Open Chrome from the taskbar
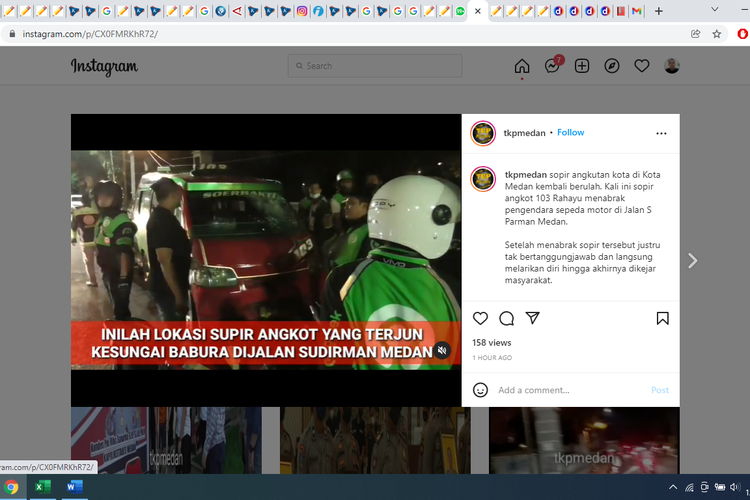750x500 pixels. click(11, 487)
